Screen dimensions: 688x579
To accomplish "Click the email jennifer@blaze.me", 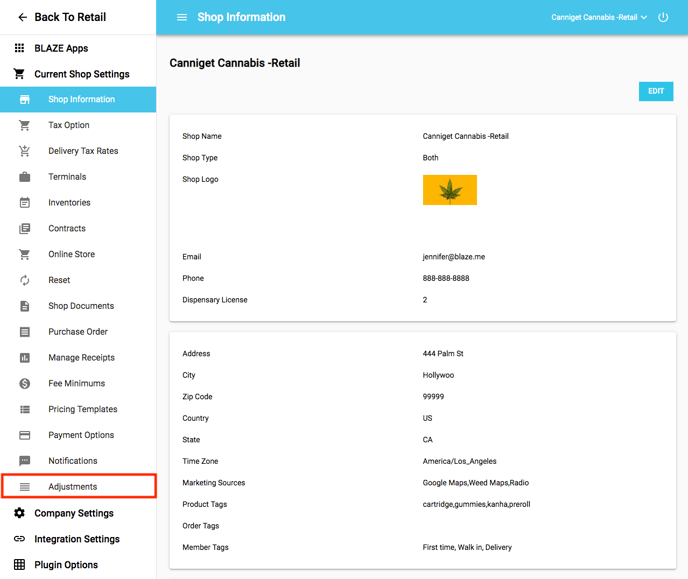I will pos(454,257).
